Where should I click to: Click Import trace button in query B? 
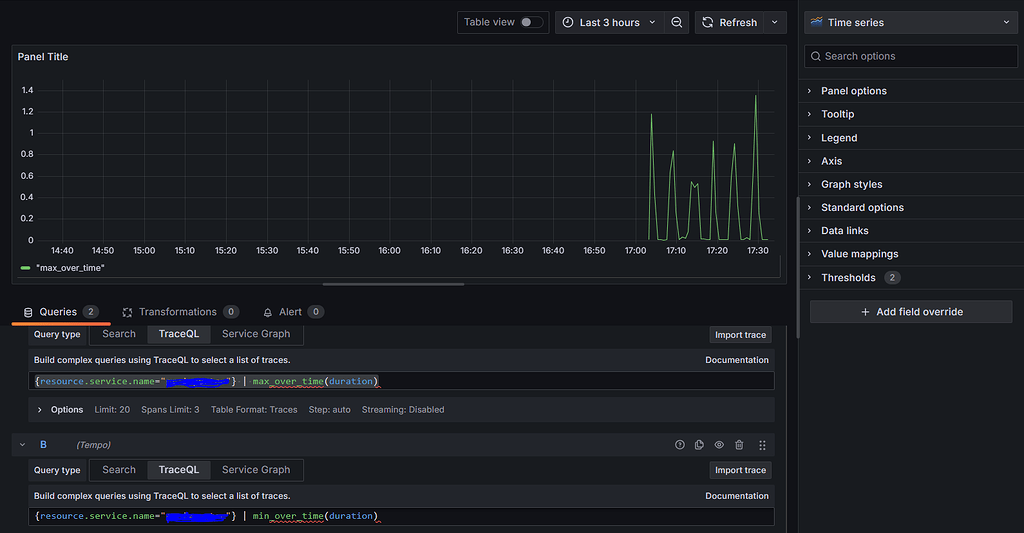(740, 470)
